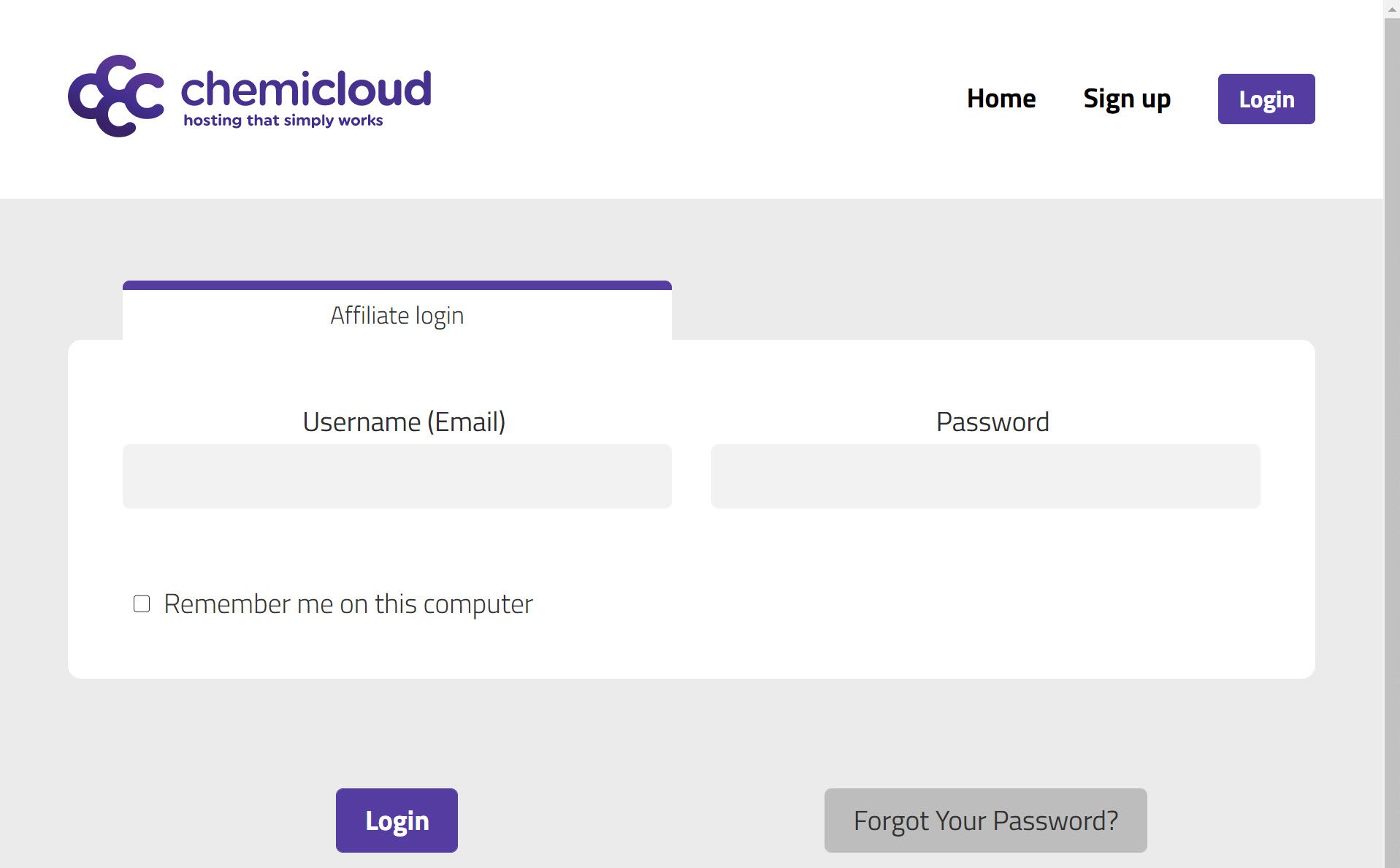Enable the Remember me checkbox
This screenshot has width=1400, height=868.
(x=142, y=604)
